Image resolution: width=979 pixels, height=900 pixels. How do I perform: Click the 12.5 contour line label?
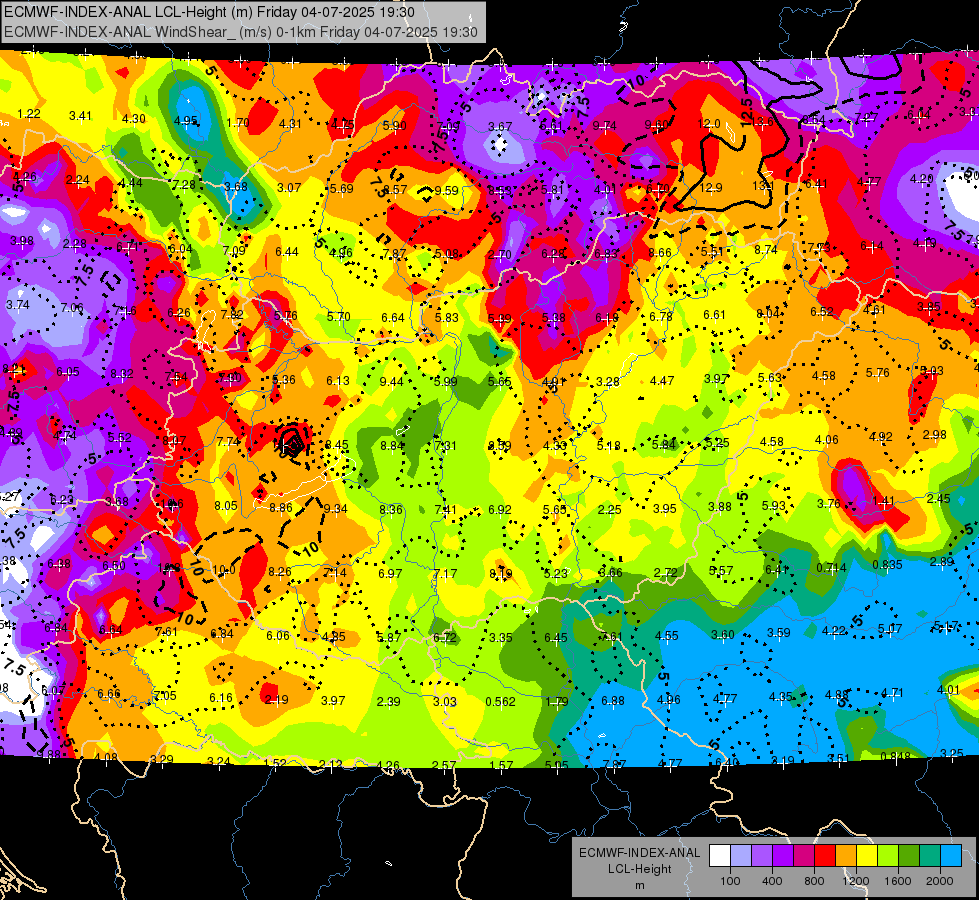pyautogui.click(x=747, y=112)
